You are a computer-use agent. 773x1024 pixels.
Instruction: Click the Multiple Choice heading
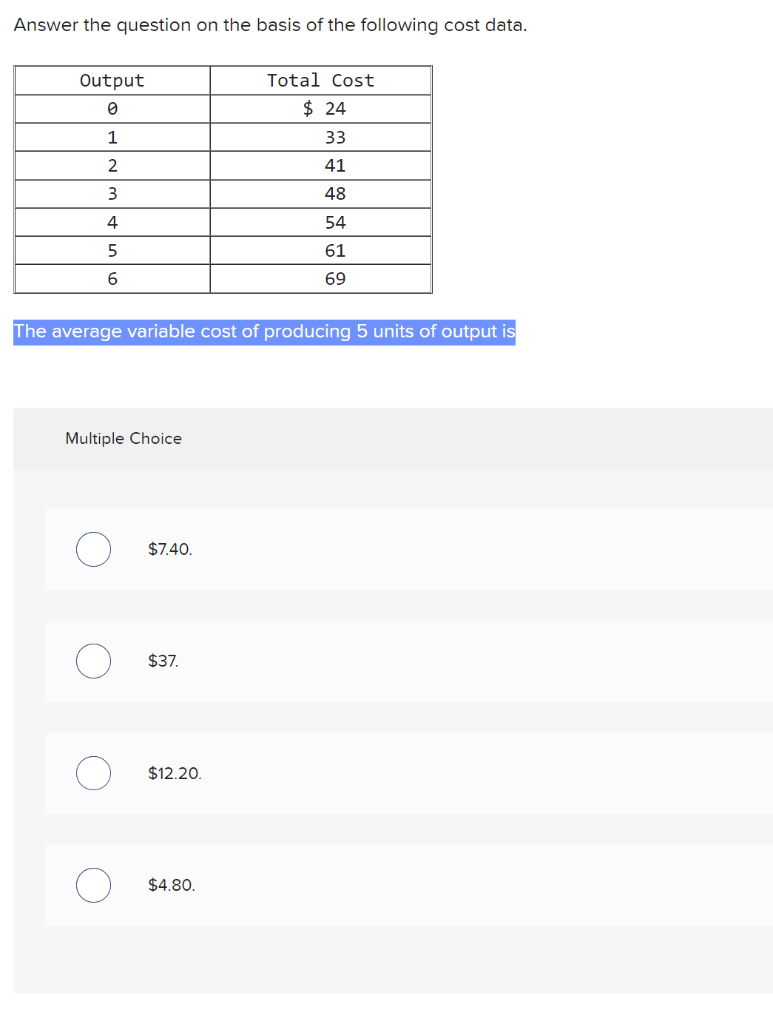[x=123, y=438]
